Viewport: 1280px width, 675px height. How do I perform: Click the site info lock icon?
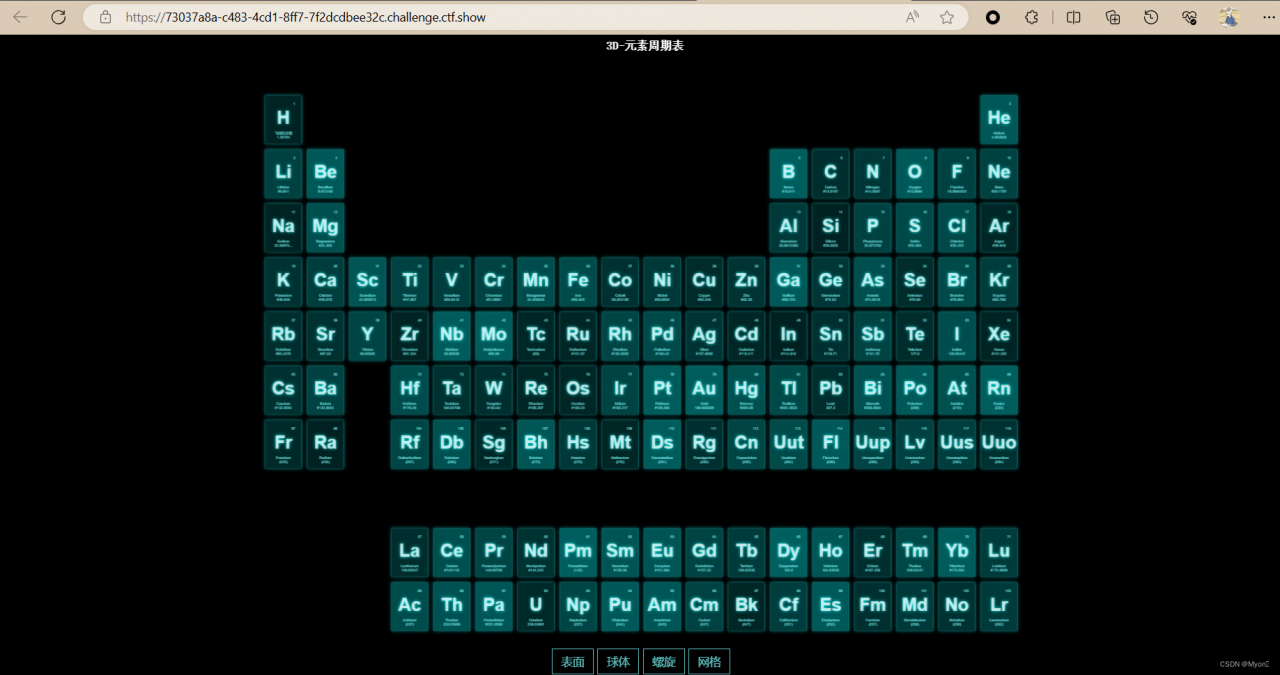[105, 17]
